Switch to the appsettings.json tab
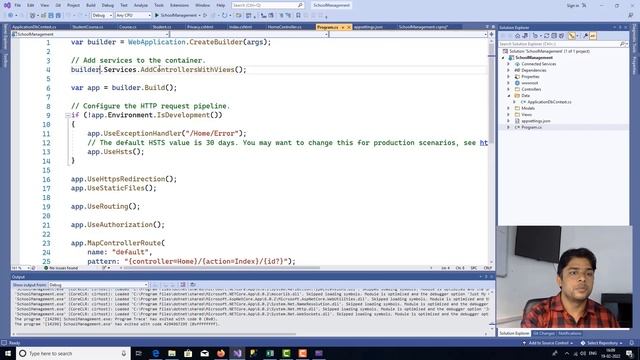This screenshot has width=640, height=360. pos(368,27)
